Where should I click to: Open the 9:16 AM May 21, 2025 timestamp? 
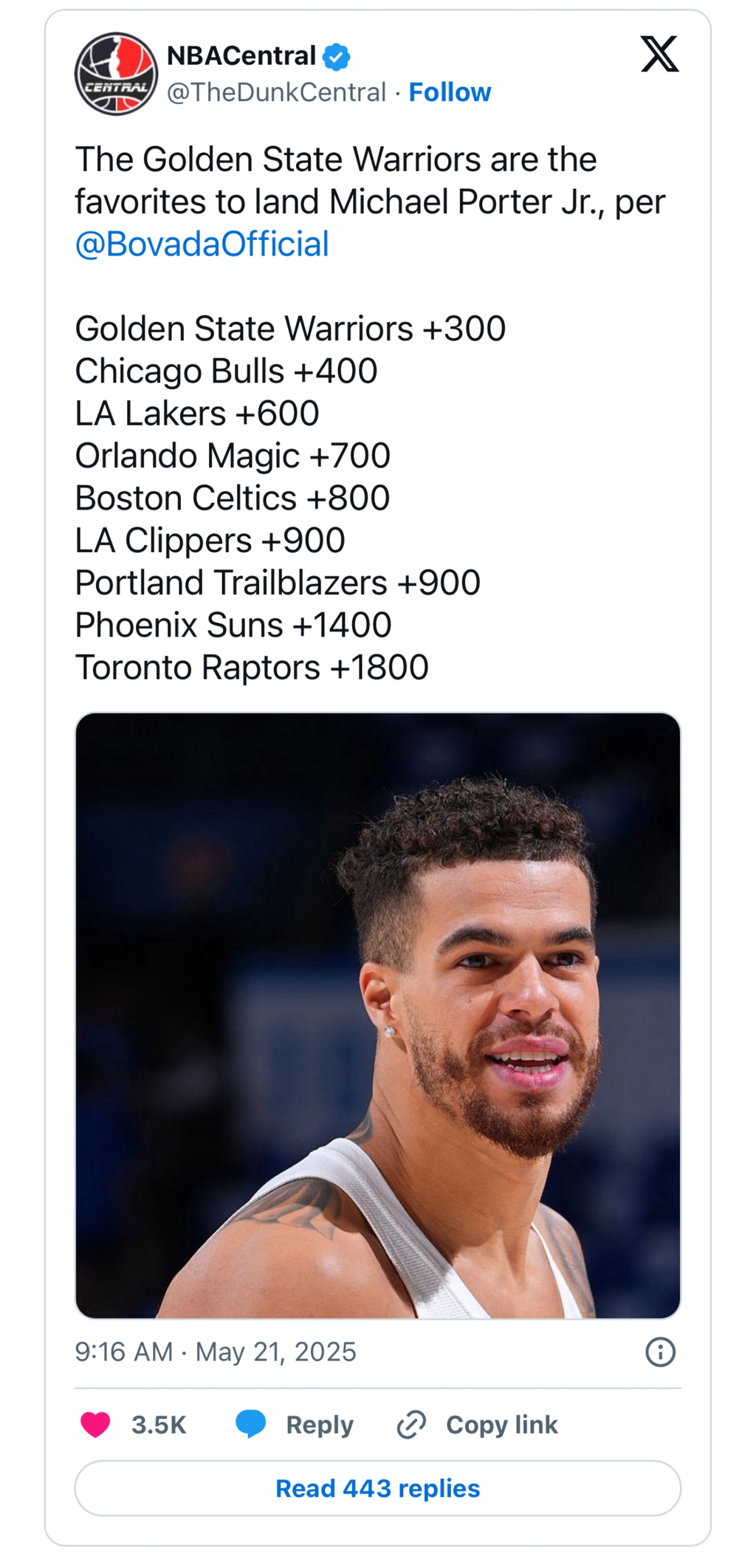(x=216, y=1352)
